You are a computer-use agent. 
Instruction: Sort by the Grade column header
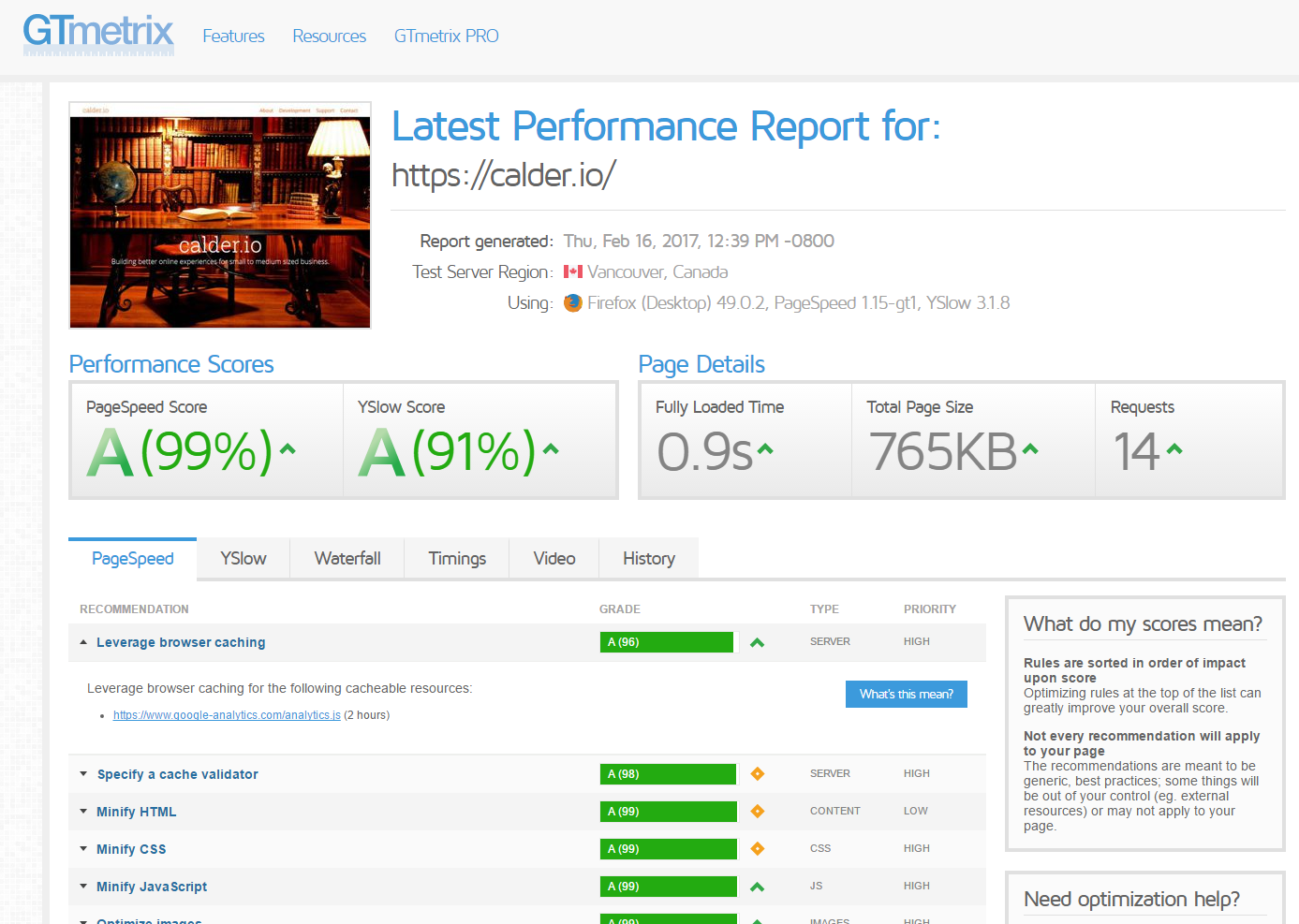click(620, 609)
